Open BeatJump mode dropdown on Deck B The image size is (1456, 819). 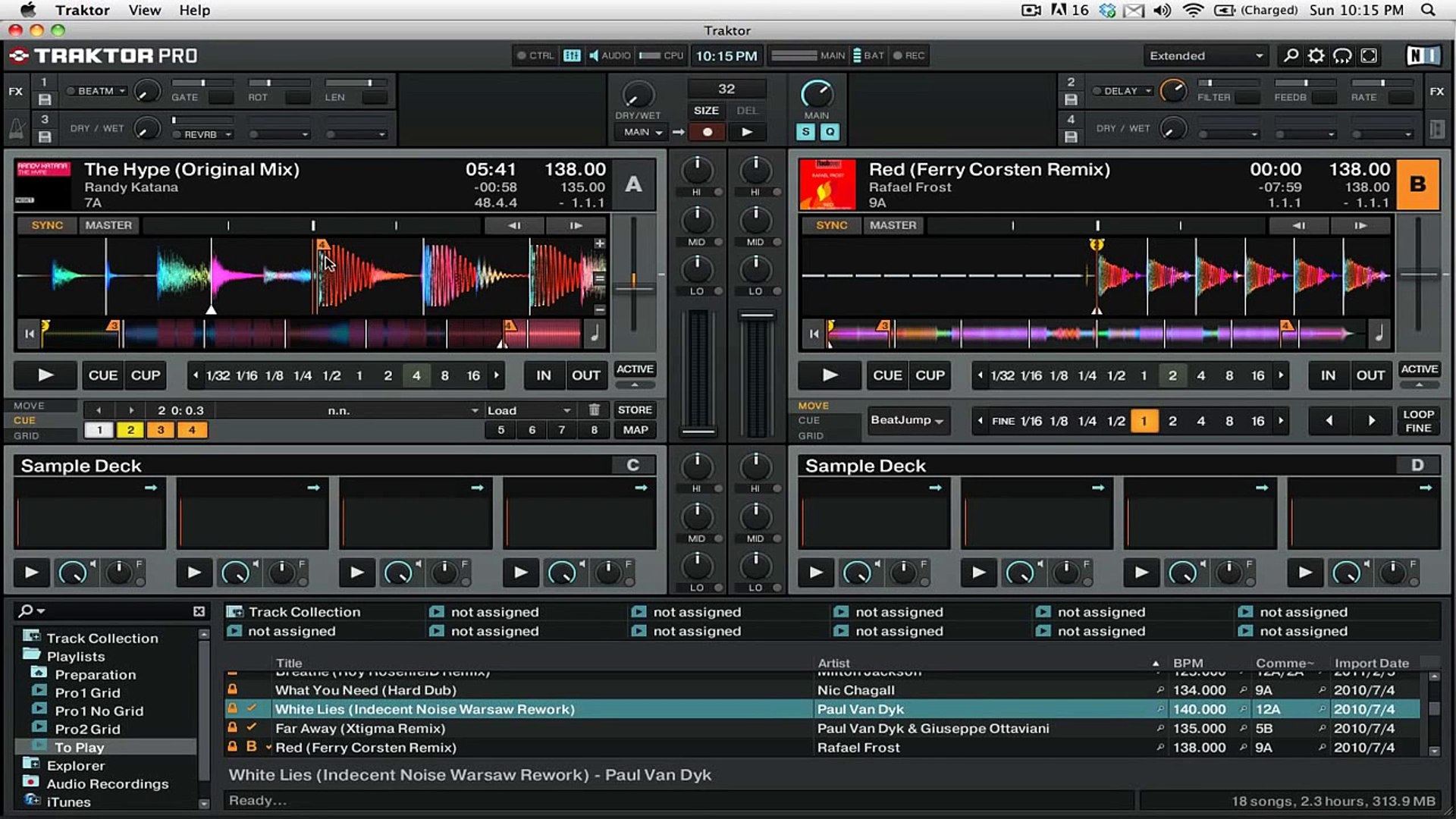(908, 420)
